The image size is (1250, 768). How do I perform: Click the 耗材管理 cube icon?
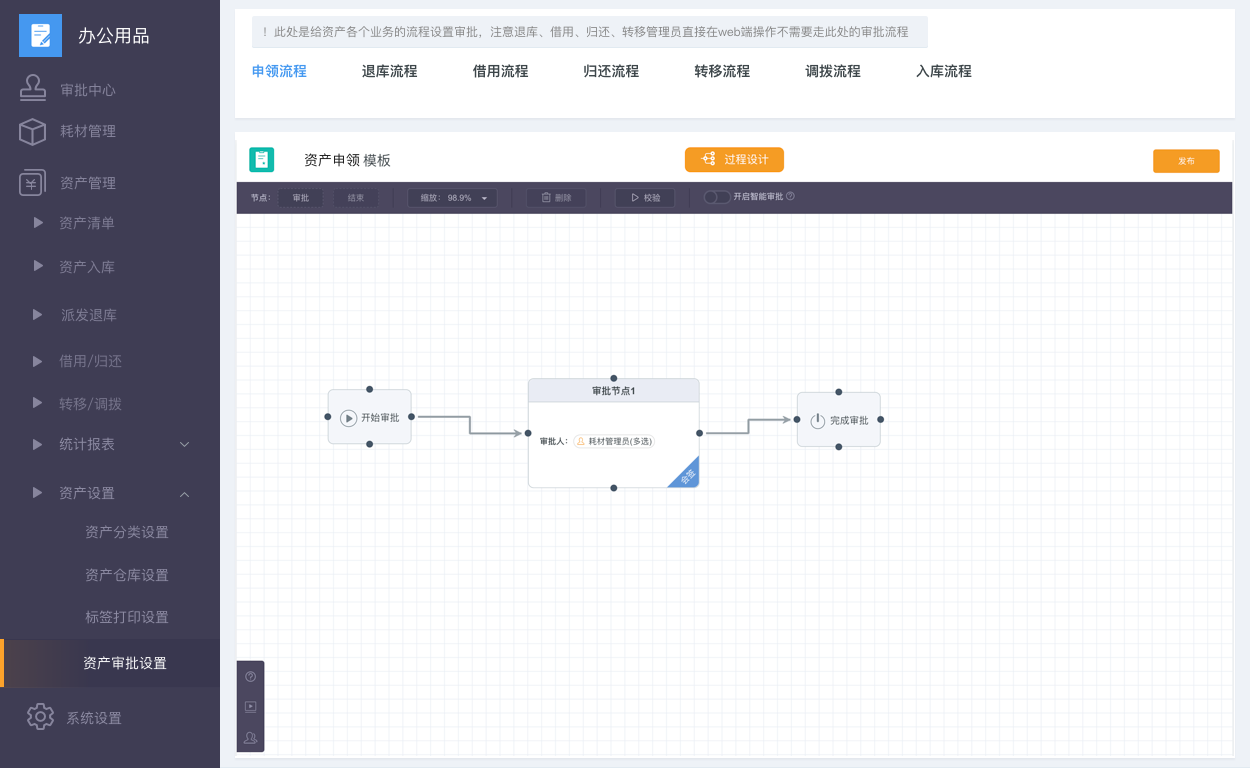tap(33, 131)
